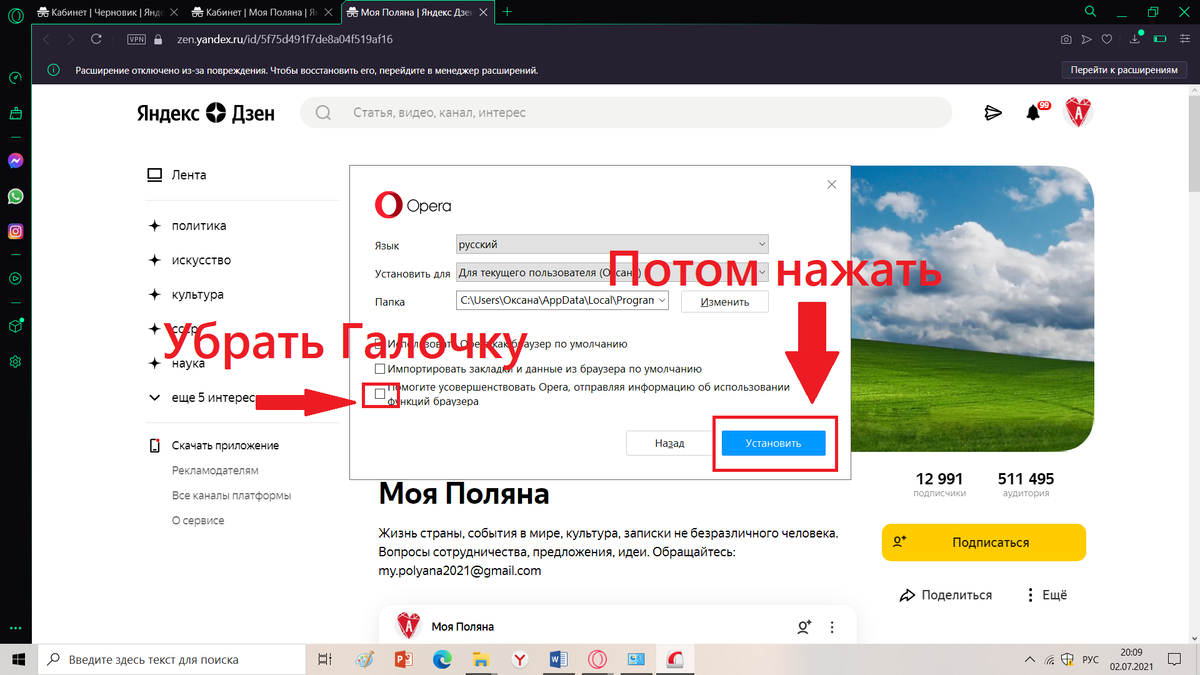This screenshot has height=675, width=1200.
Task: Select the 'искусство' interest
Action: coord(189,260)
